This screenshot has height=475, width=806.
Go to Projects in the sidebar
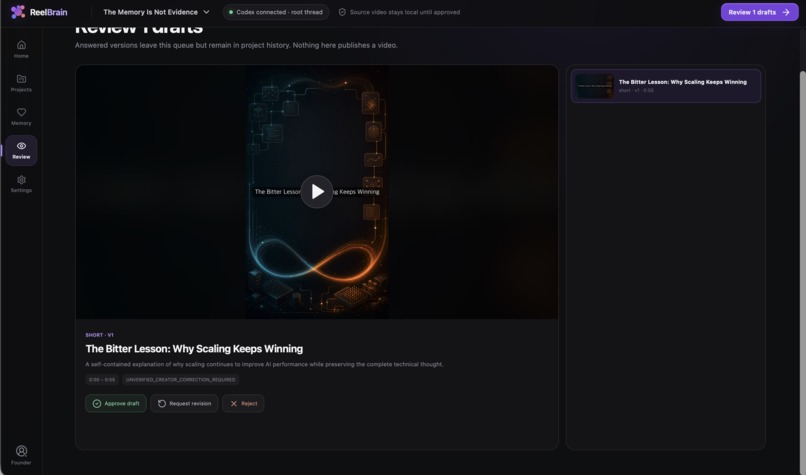click(21, 83)
